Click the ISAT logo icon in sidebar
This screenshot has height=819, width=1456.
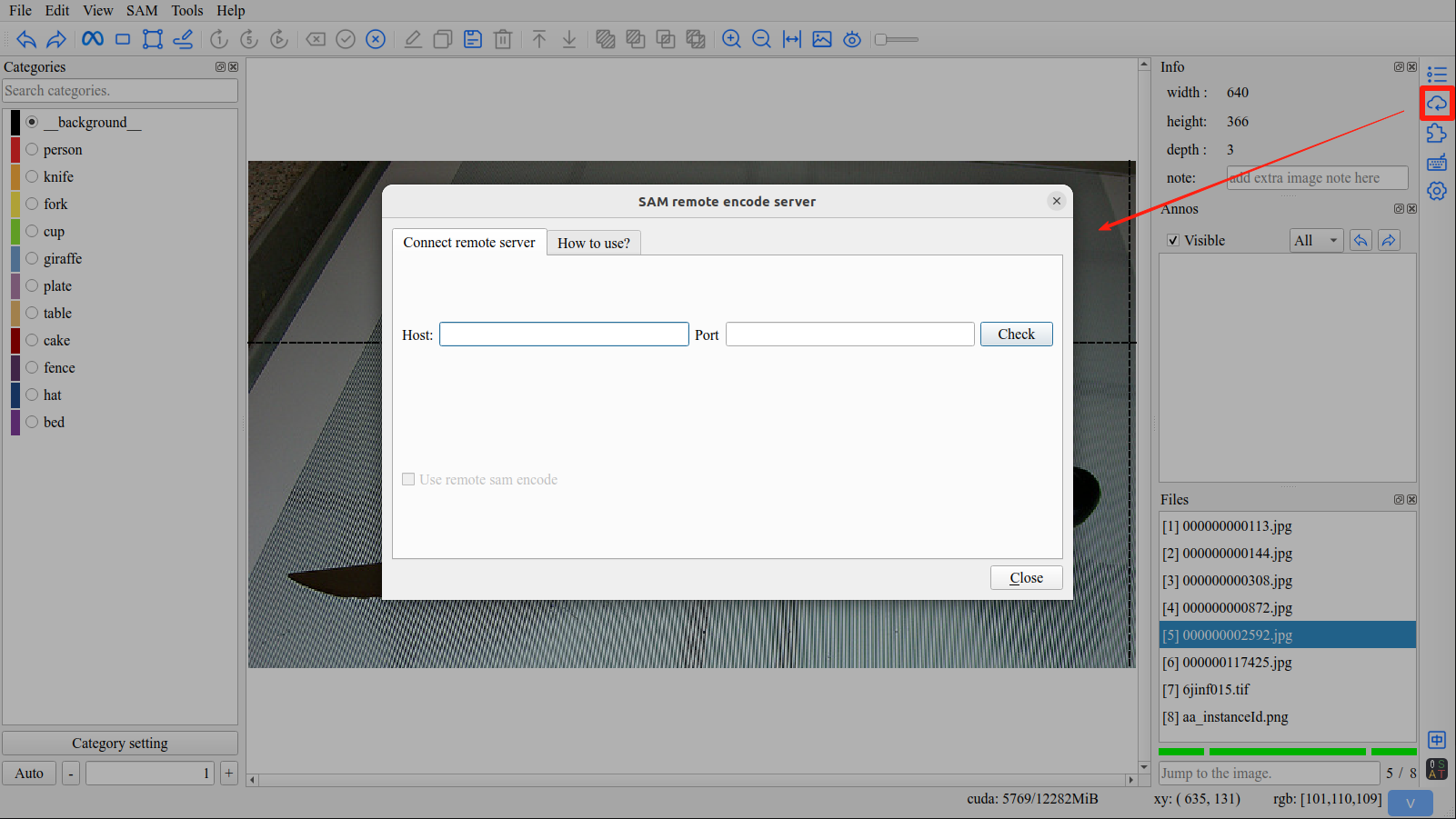[1437, 770]
